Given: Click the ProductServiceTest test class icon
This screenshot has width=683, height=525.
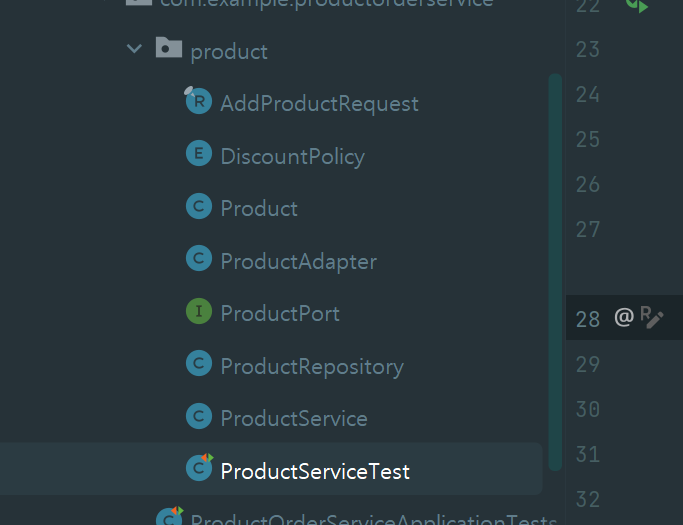Looking at the screenshot, I should pos(199,467).
